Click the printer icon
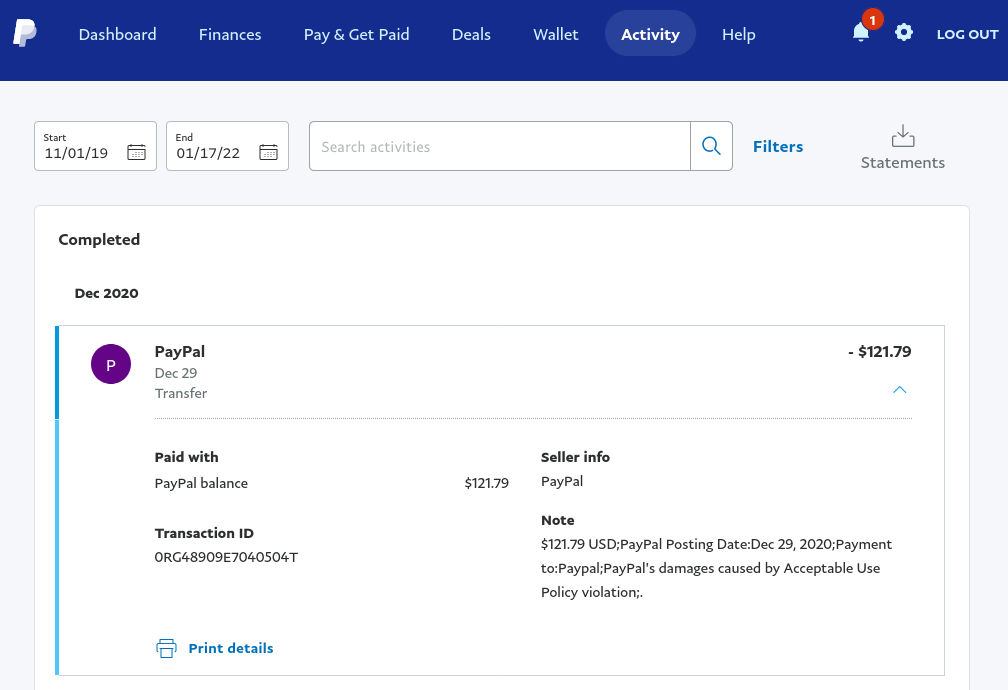The image size is (1008, 690). click(166, 648)
